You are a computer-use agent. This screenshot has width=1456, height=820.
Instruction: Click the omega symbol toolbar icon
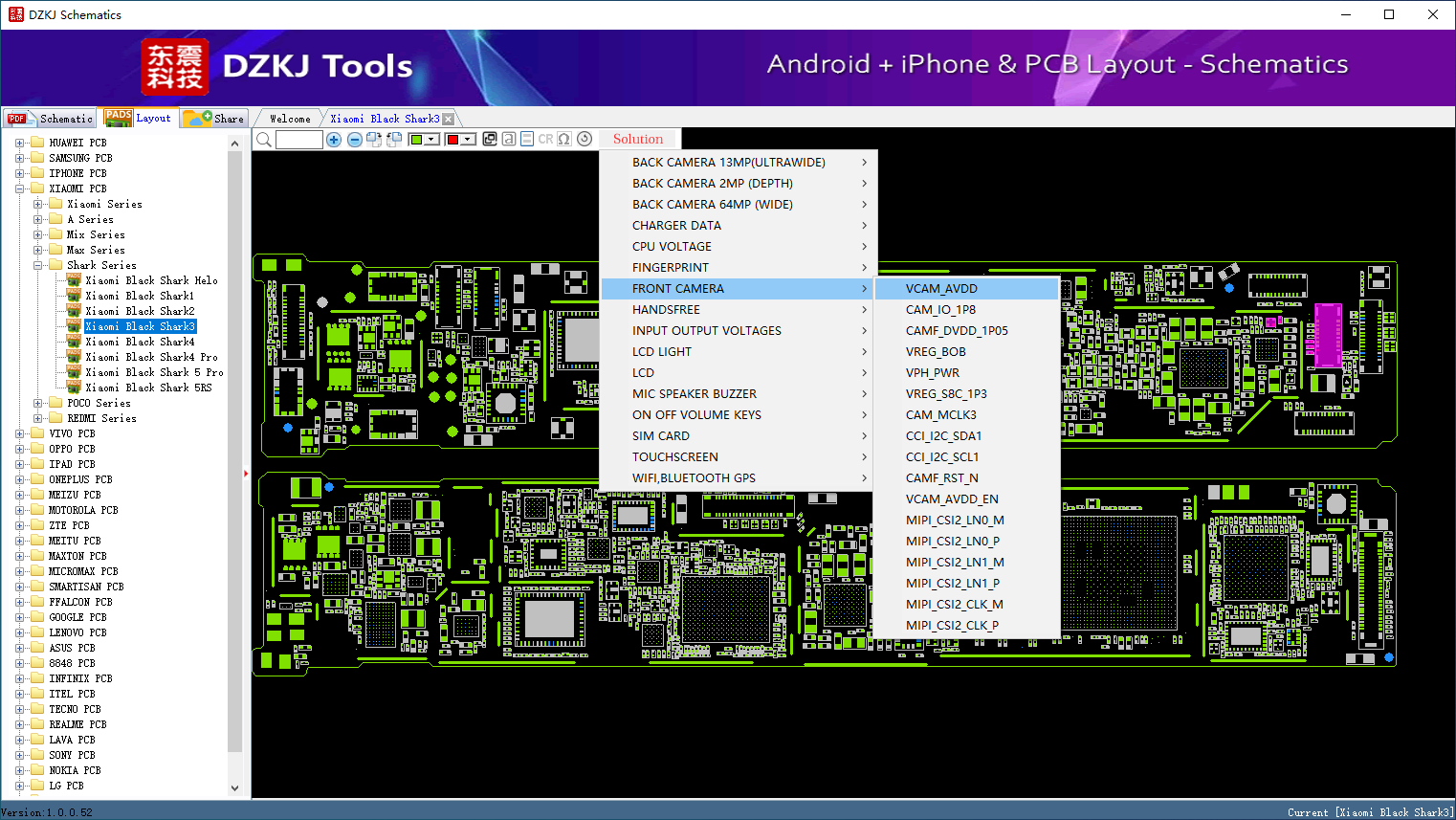[x=564, y=139]
